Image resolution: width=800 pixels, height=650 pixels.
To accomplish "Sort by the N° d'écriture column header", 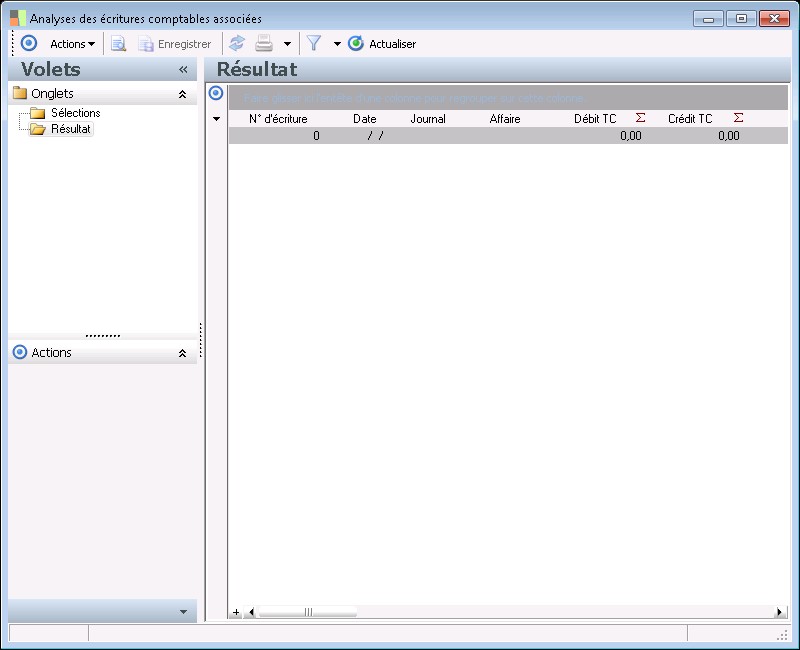I will 278,119.
